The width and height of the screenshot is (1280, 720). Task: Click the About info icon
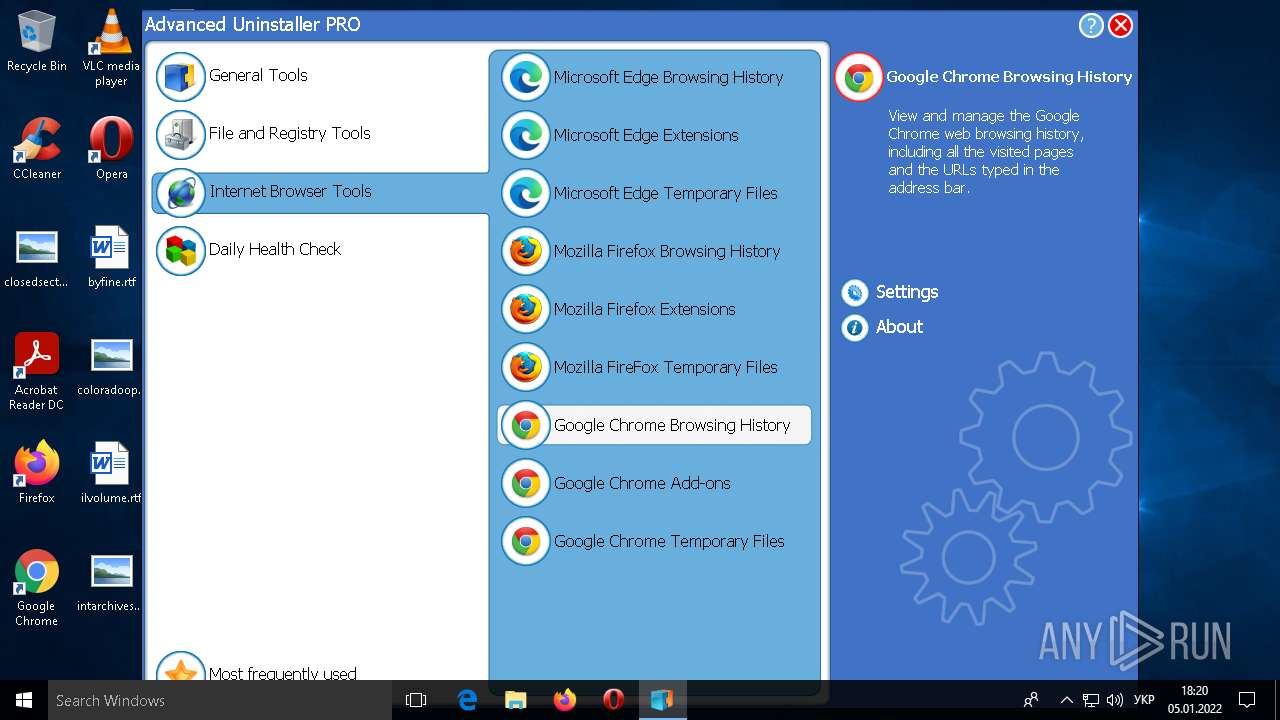[854, 327]
